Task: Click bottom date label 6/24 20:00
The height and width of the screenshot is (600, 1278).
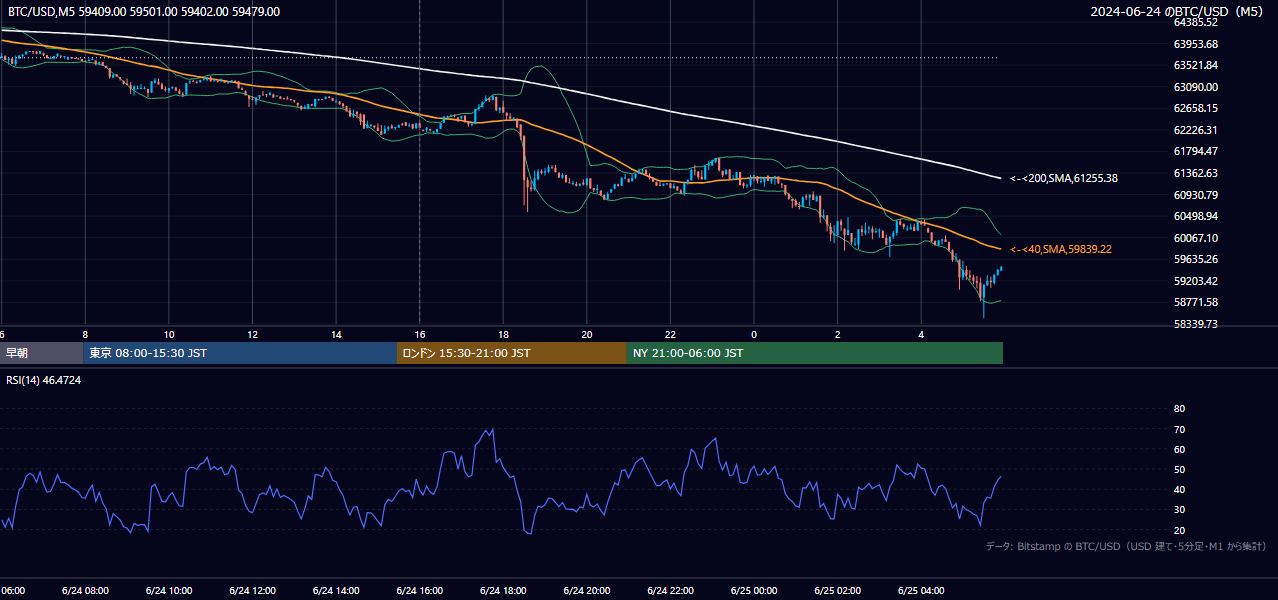Action: point(587,590)
